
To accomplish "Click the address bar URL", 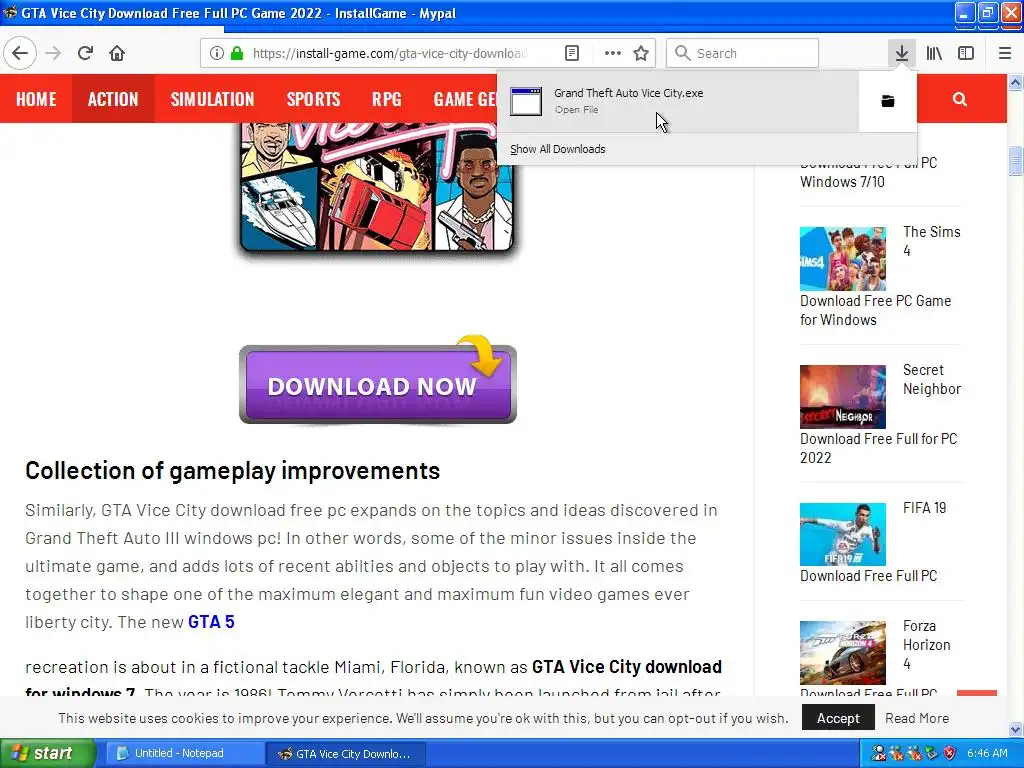I will click(x=389, y=53).
